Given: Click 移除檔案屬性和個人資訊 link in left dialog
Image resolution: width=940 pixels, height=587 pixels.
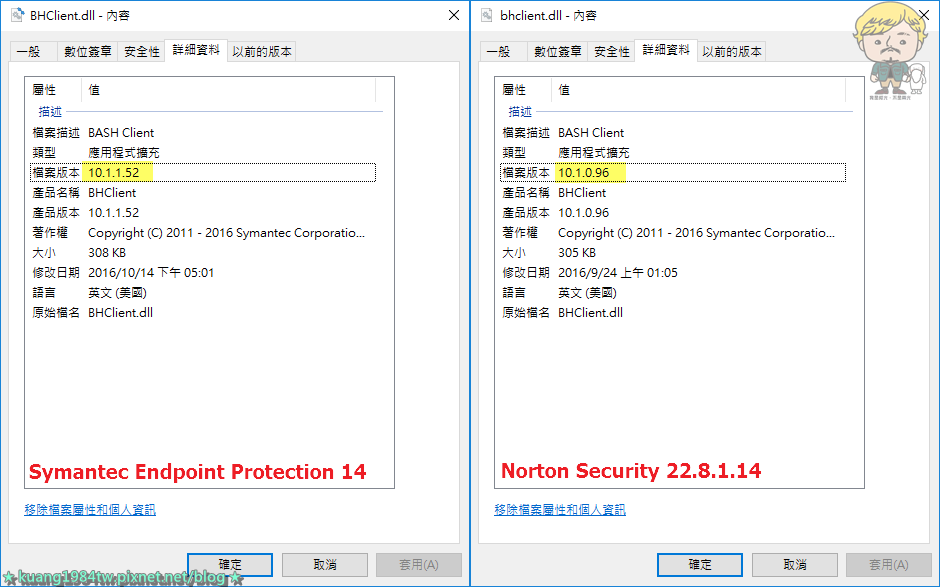Looking at the screenshot, I should click(90, 510).
